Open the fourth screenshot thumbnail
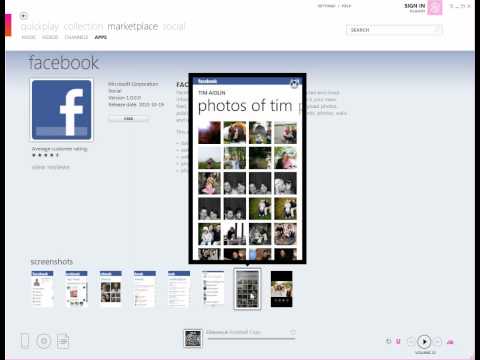Screen dimensions: 480x360 coord(145,289)
